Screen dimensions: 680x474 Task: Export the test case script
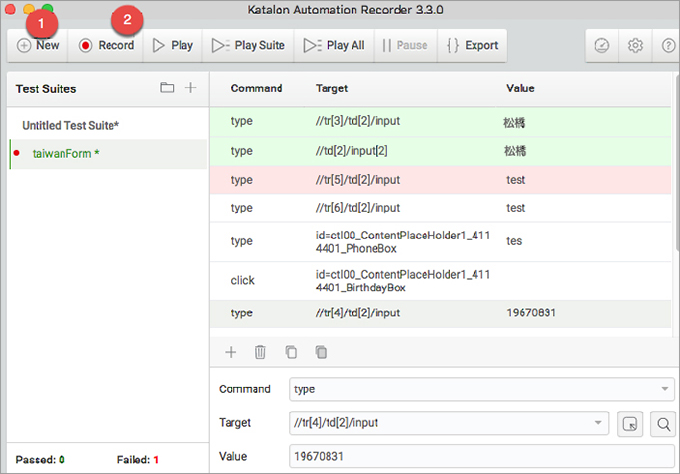point(472,45)
